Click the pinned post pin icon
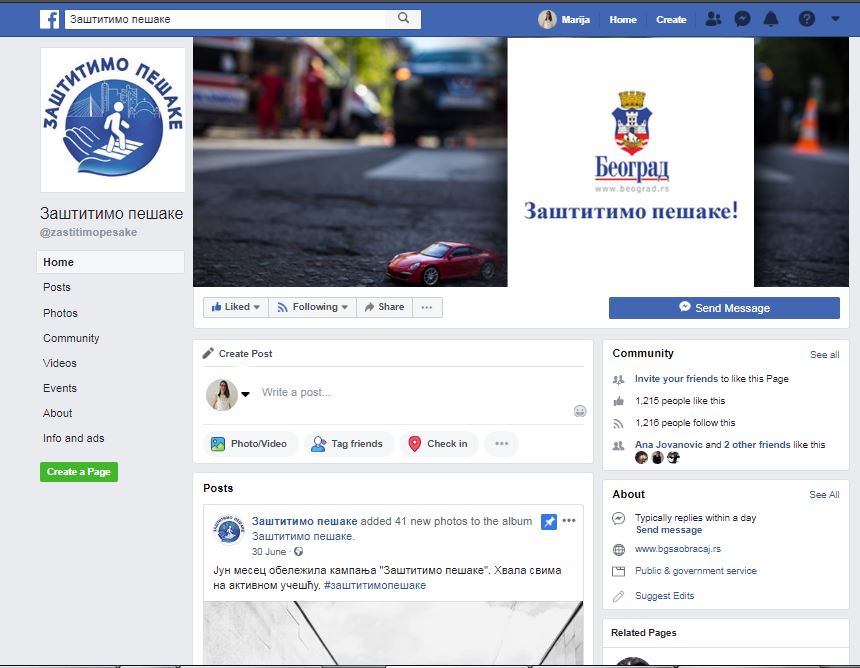This screenshot has height=668, width=860. click(x=548, y=522)
